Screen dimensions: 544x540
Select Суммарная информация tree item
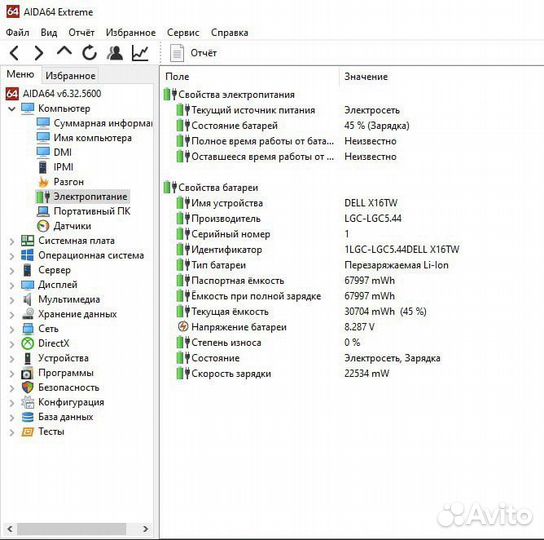click(103, 123)
